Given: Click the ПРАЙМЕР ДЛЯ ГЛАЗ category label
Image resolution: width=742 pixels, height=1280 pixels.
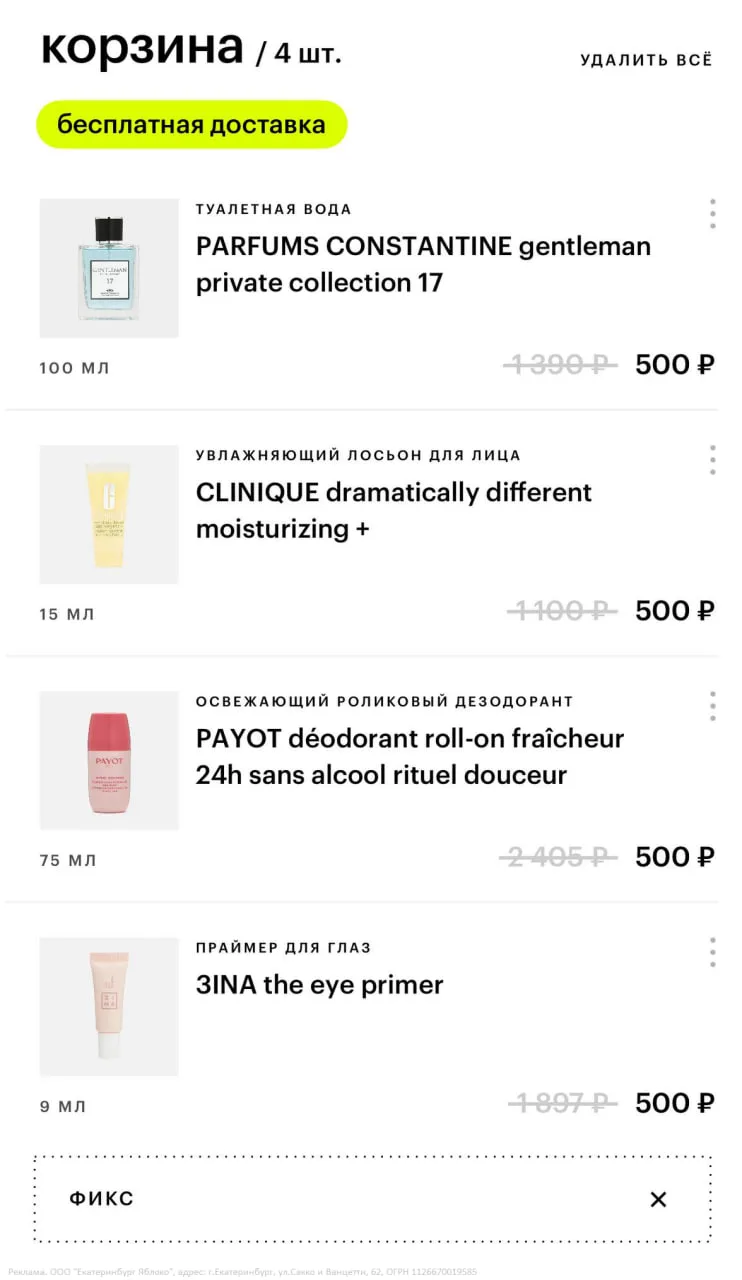Looking at the screenshot, I should [x=283, y=947].
